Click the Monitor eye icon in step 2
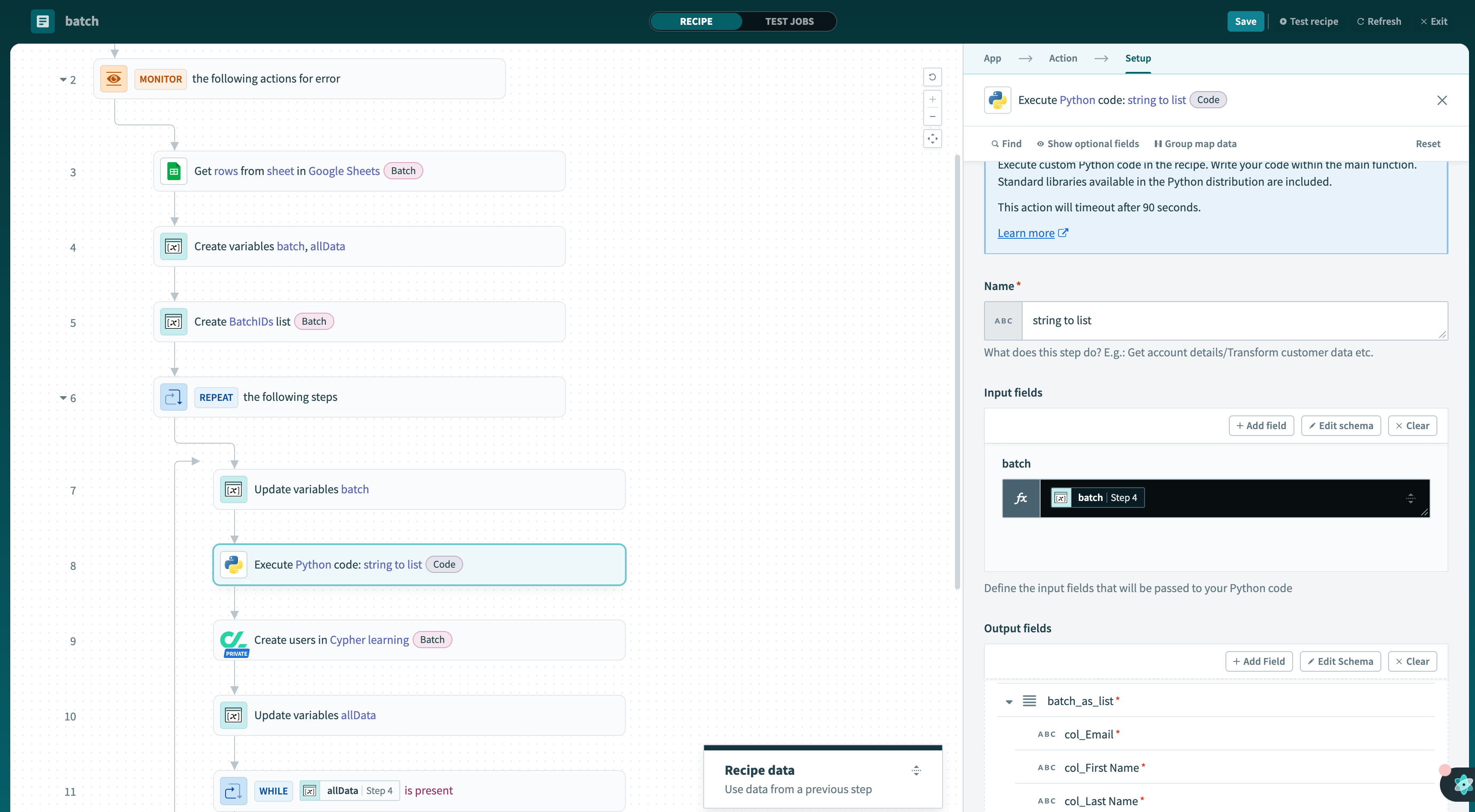 tap(113, 79)
